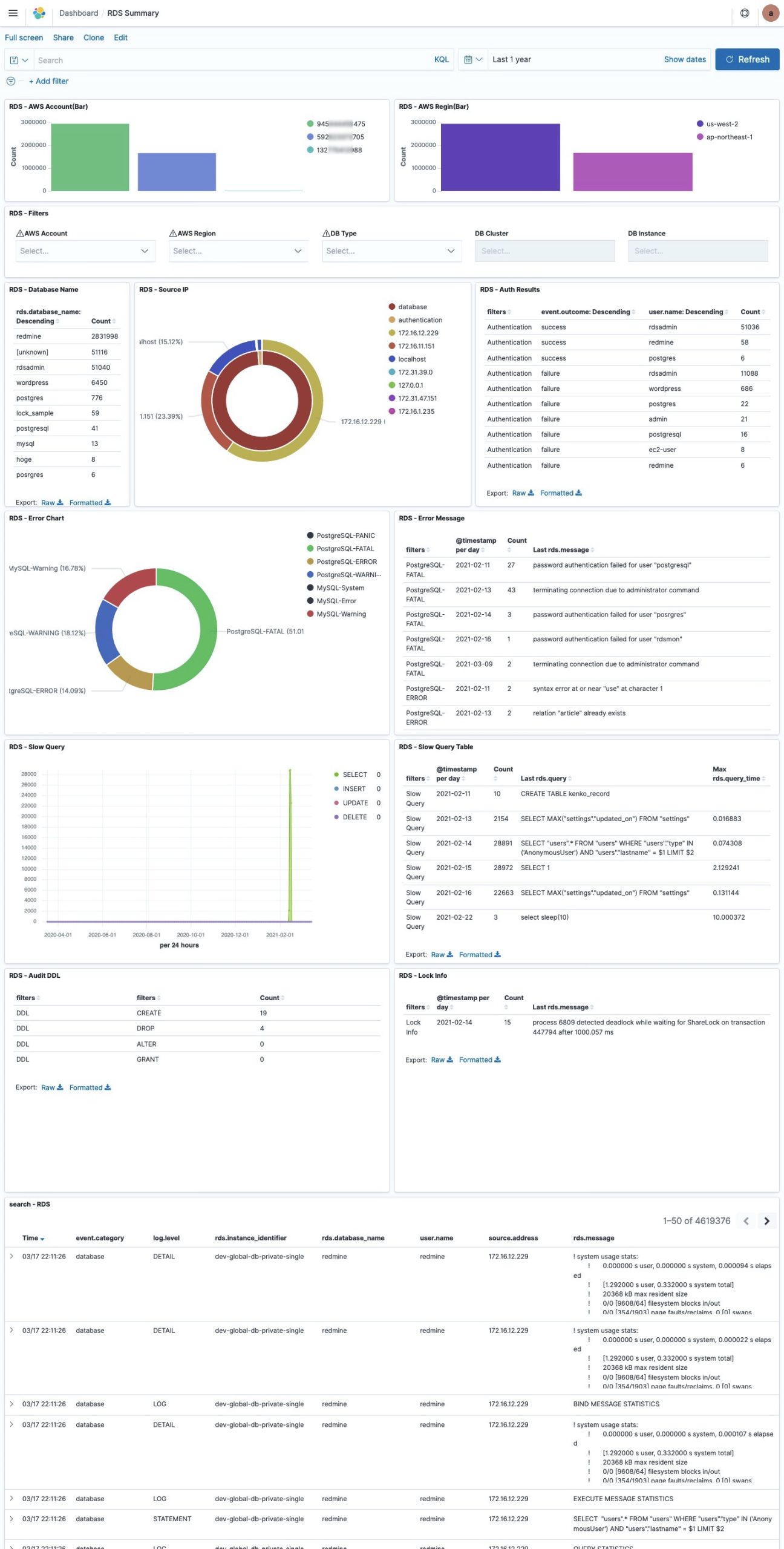Toggle the SELECT series in Slow Query legend

tap(354, 774)
